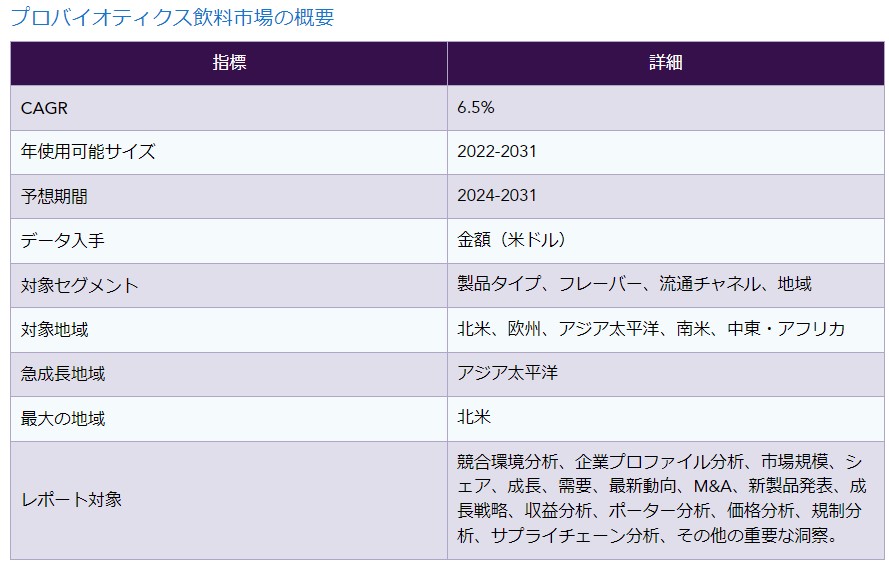889x568 pixels.
Task: Click the 対象セグメント label
Action: pos(79,285)
